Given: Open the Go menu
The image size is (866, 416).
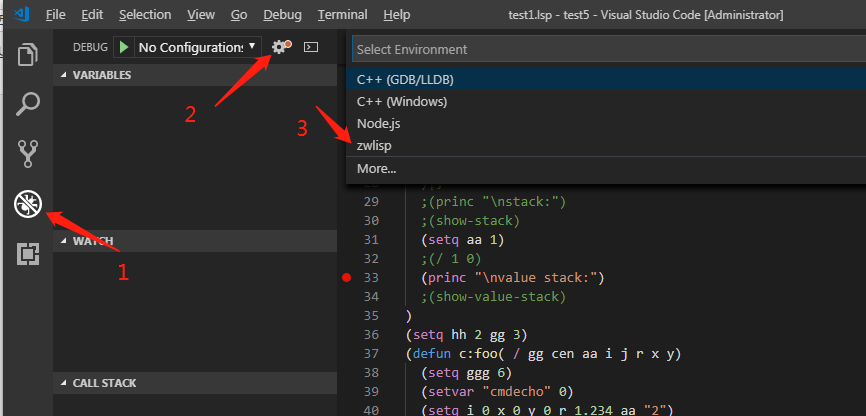Looking at the screenshot, I should point(239,14).
